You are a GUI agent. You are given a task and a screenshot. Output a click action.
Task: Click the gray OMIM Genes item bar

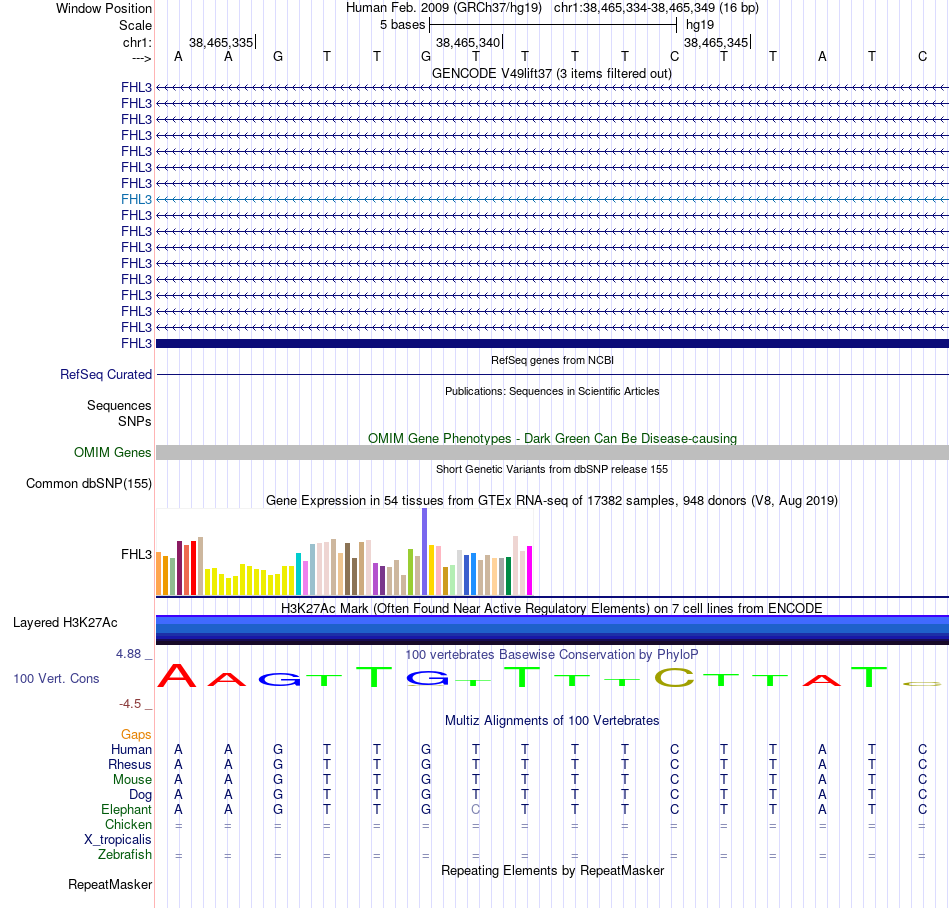(x=552, y=452)
